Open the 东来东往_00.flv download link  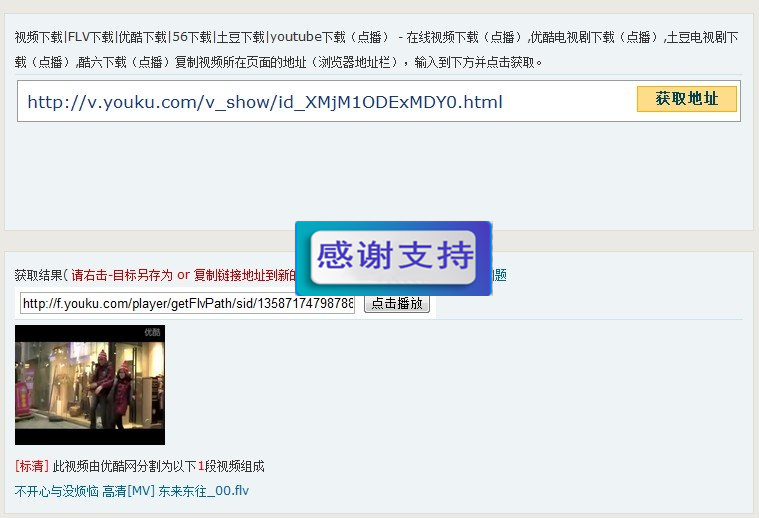(x=132, y=491)
